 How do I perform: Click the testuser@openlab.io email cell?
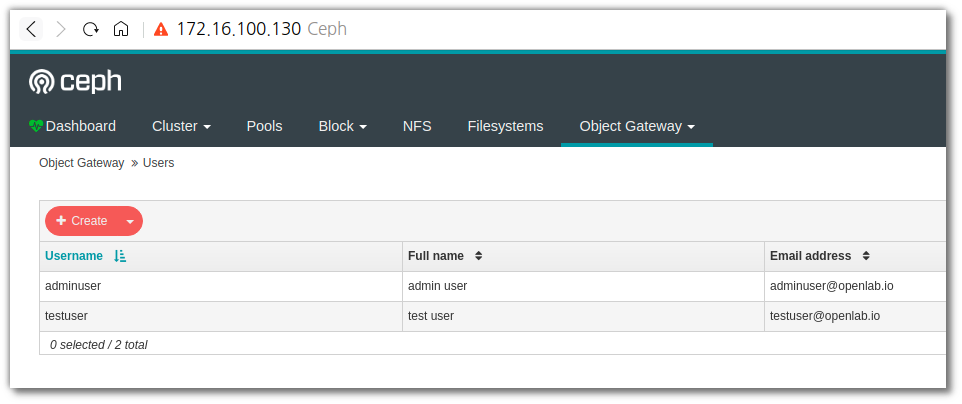[x=855, y=316]
